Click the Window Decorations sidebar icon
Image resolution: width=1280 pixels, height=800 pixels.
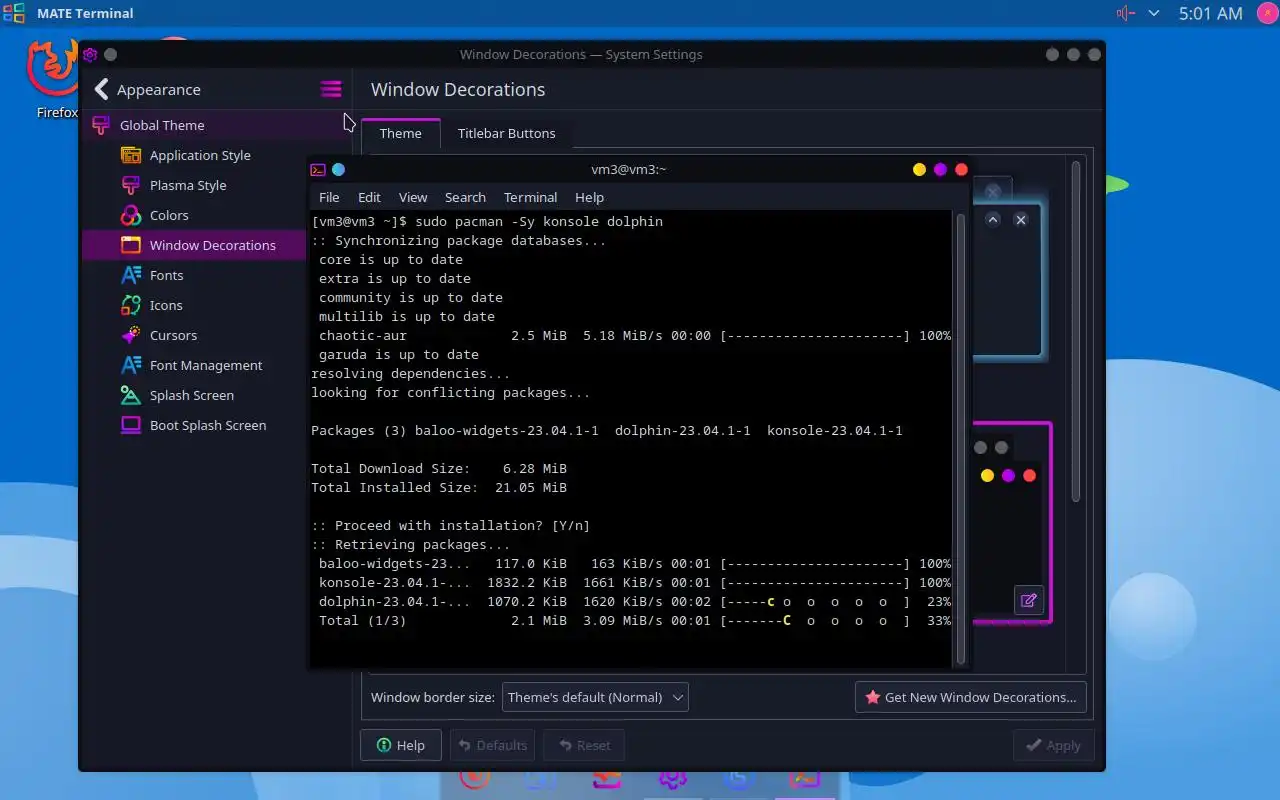(x=131, y=245)
